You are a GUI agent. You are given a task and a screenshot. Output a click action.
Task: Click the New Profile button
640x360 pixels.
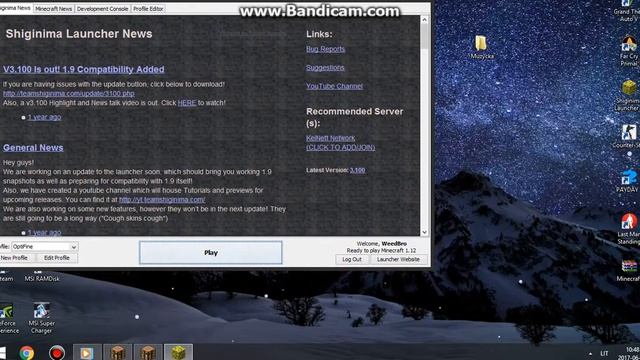coord(14,258)
